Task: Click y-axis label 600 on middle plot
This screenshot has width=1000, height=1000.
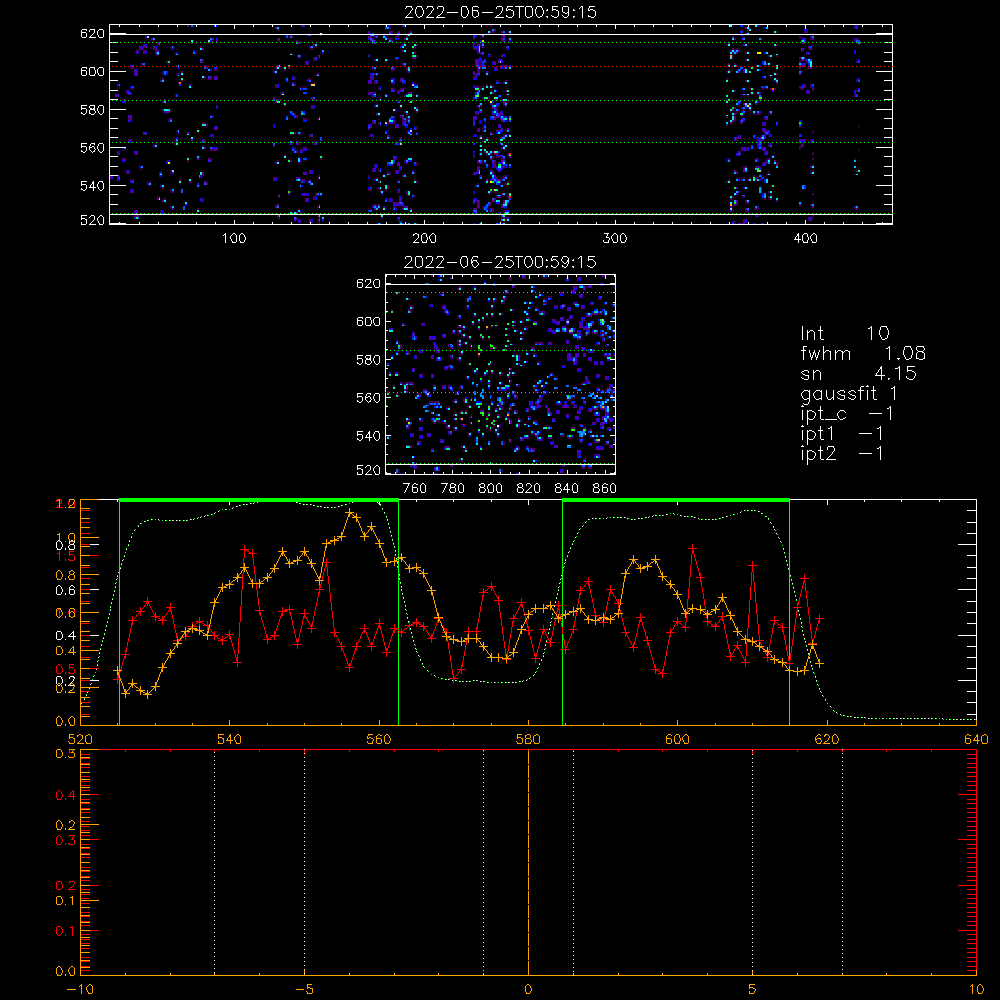Action: [x=369, y=321]
